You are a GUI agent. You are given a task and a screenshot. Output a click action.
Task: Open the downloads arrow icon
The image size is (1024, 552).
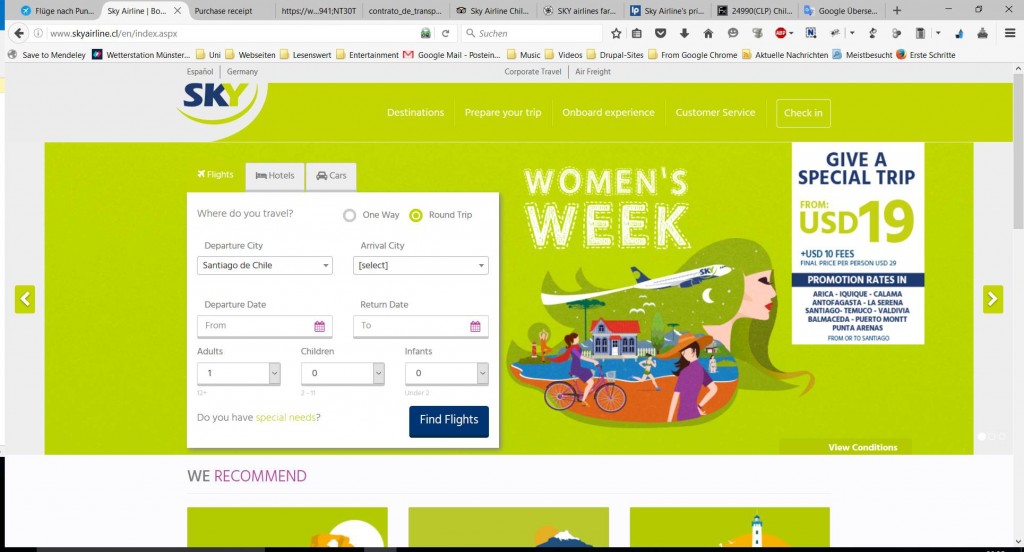(684, 33)
